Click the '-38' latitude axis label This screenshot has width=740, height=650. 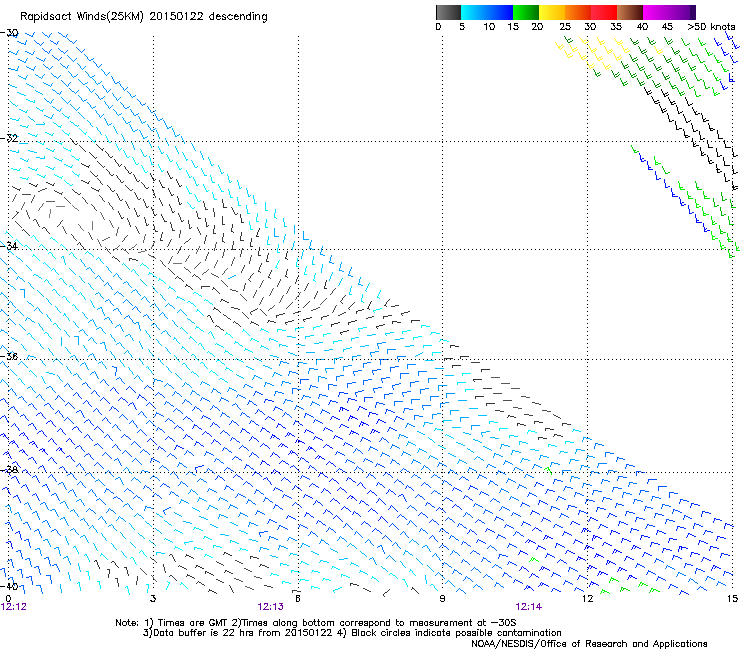coord(9,470)
